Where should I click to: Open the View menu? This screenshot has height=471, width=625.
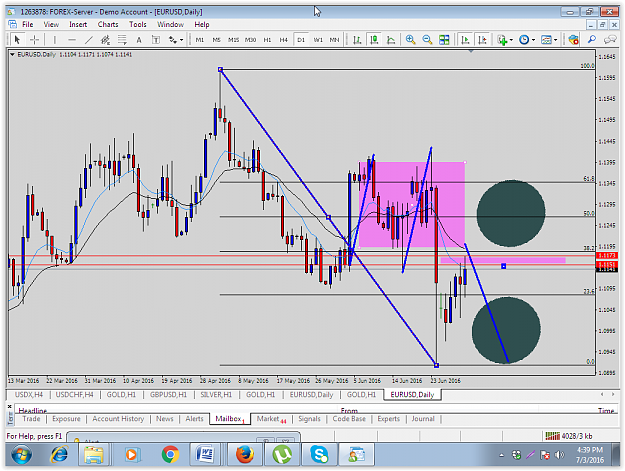tap(51, 24)
